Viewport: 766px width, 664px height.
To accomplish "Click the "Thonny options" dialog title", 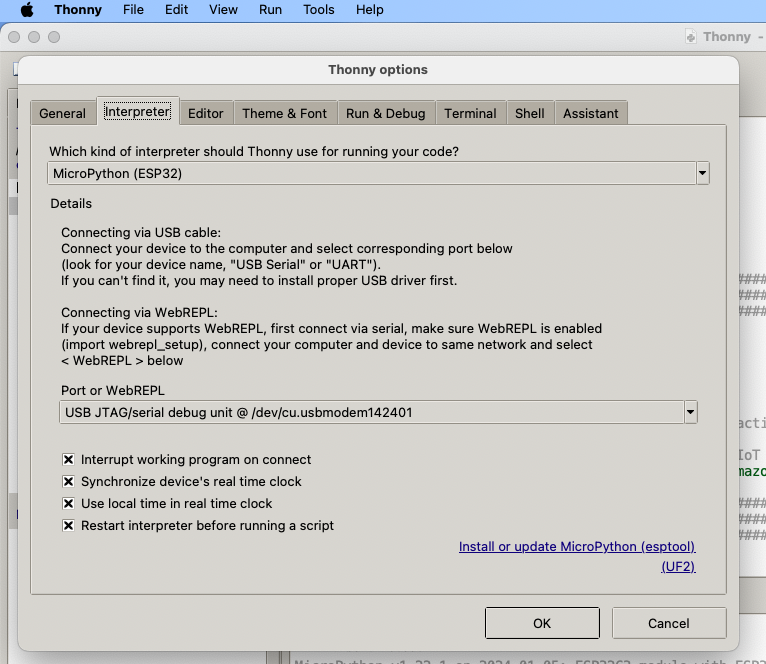I will (378, 69).
